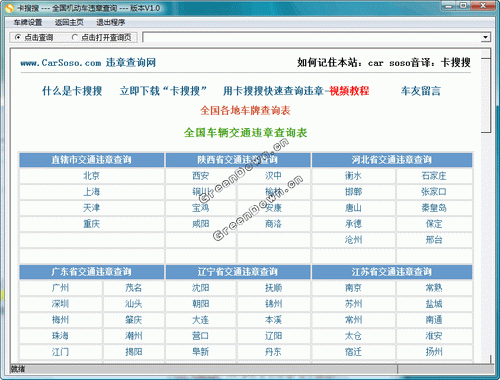Follow the 立即下载"卡搜搜" link
Viewport: 500px width, 380px height.
click(x=163, y=91)
